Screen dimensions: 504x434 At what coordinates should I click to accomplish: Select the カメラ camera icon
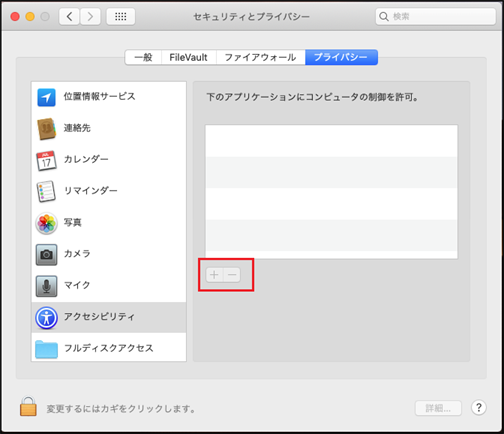46,254
